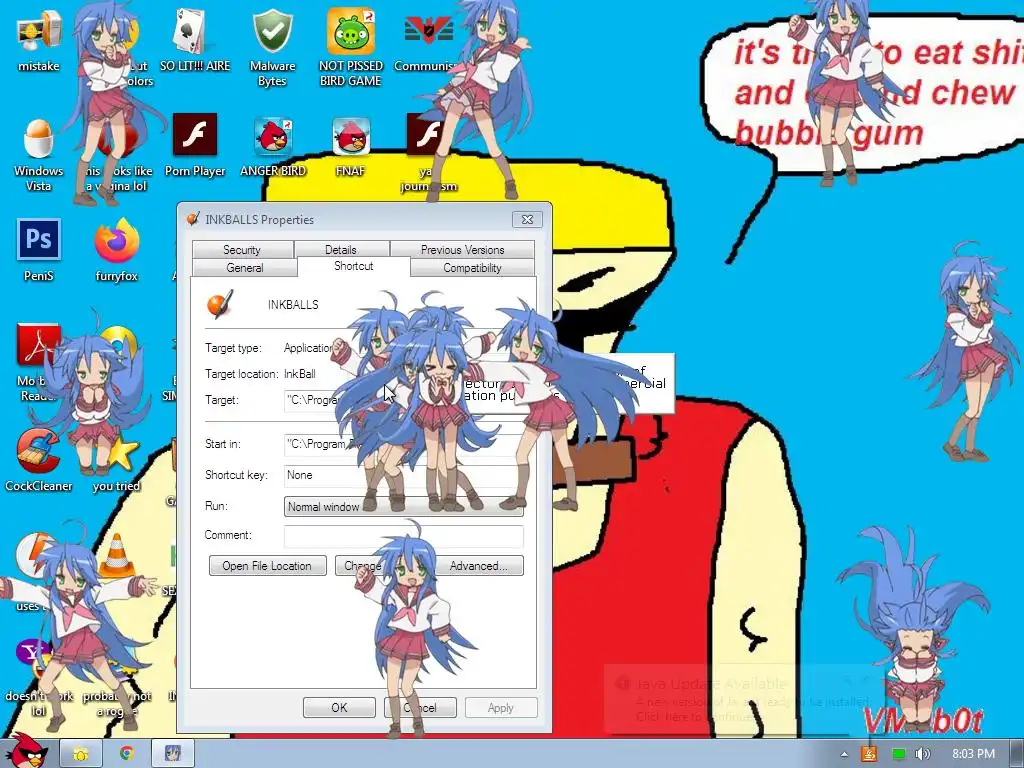Click the 'Target type:' label
The height and width of the screenshot is (768, 1024).
pos(233,347)
